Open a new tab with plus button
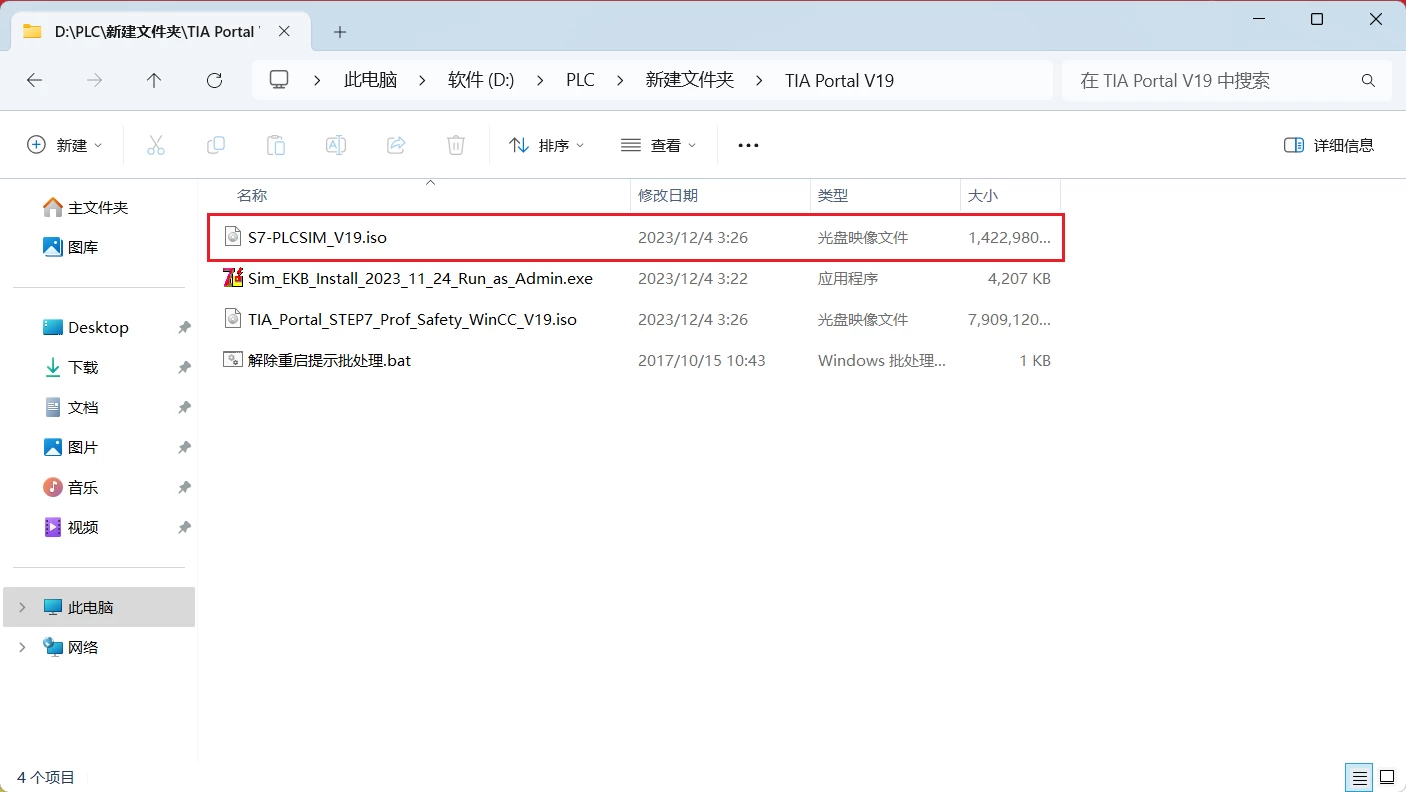Screen dimensions: 1406x792 coord(340,32)
